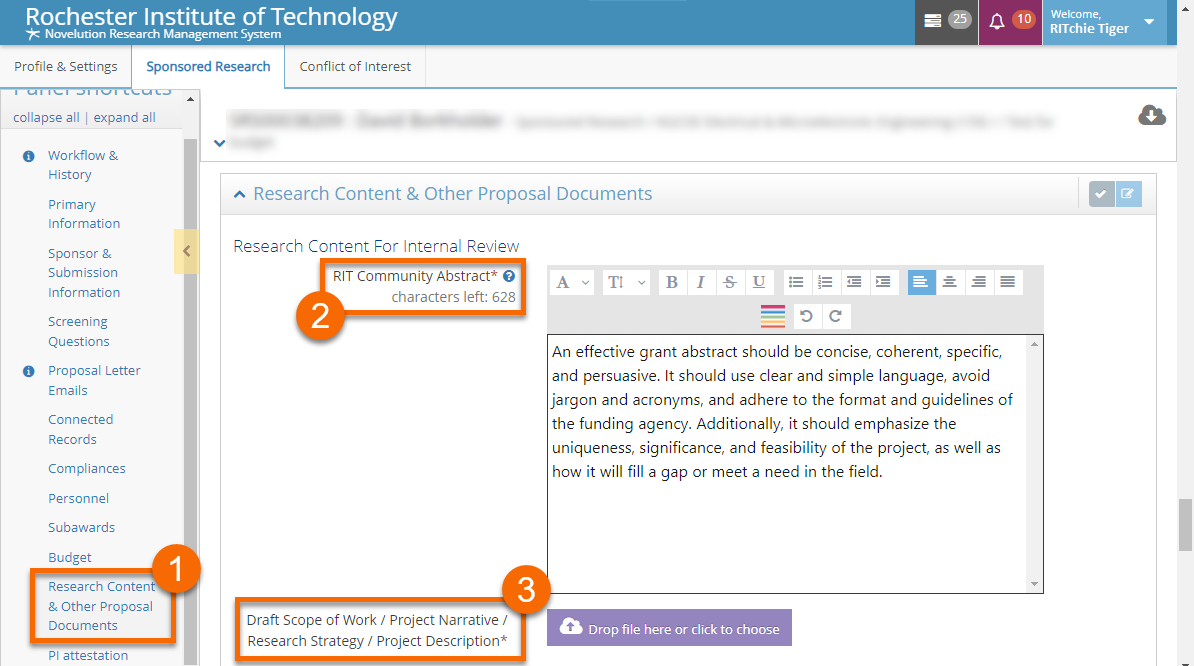Insert a numbered list in the abstract
Screen dimensions: 1194x666
tap(825, 282)
